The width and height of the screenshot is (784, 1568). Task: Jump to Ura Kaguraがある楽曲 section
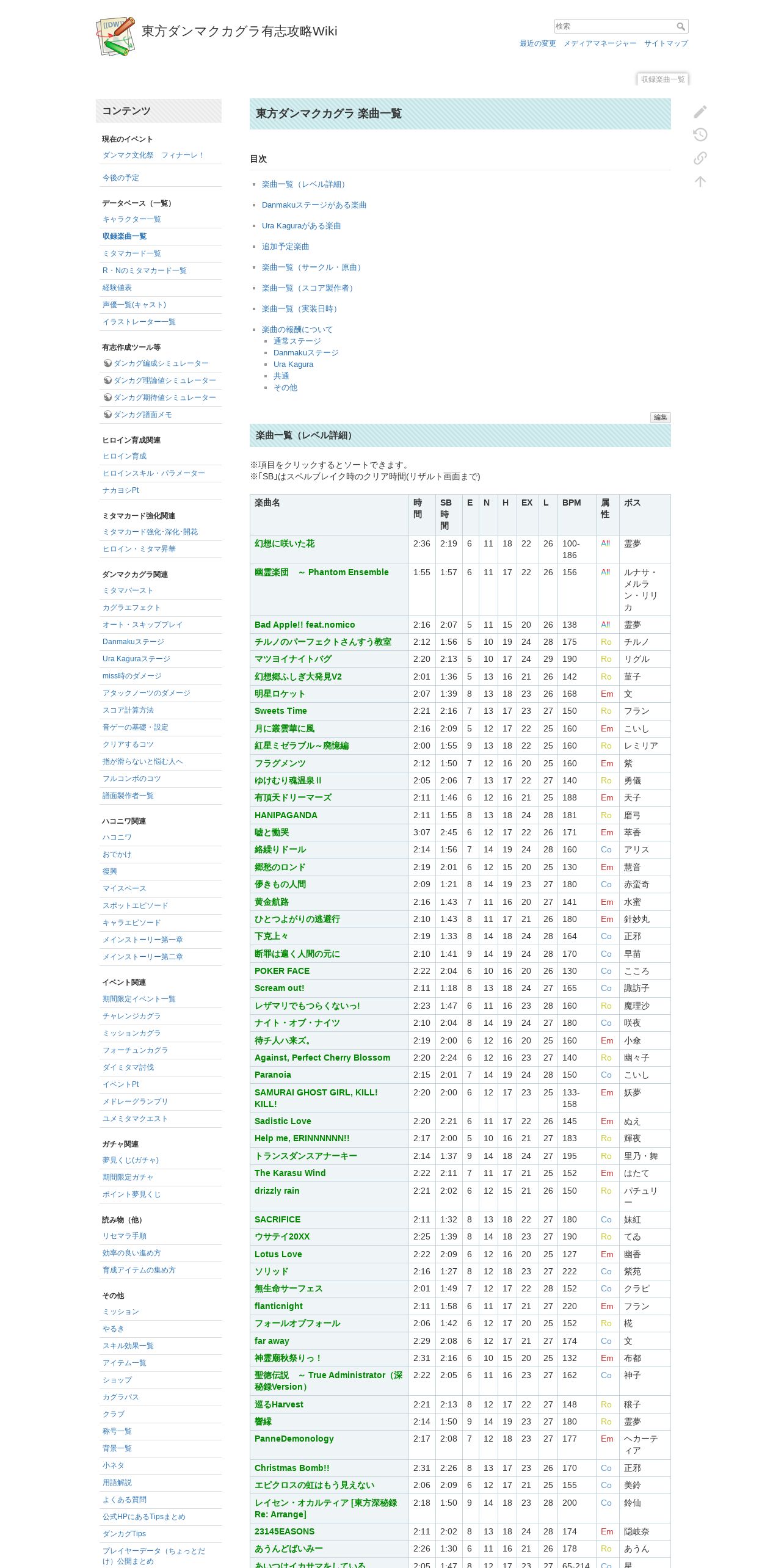[301, 226]
